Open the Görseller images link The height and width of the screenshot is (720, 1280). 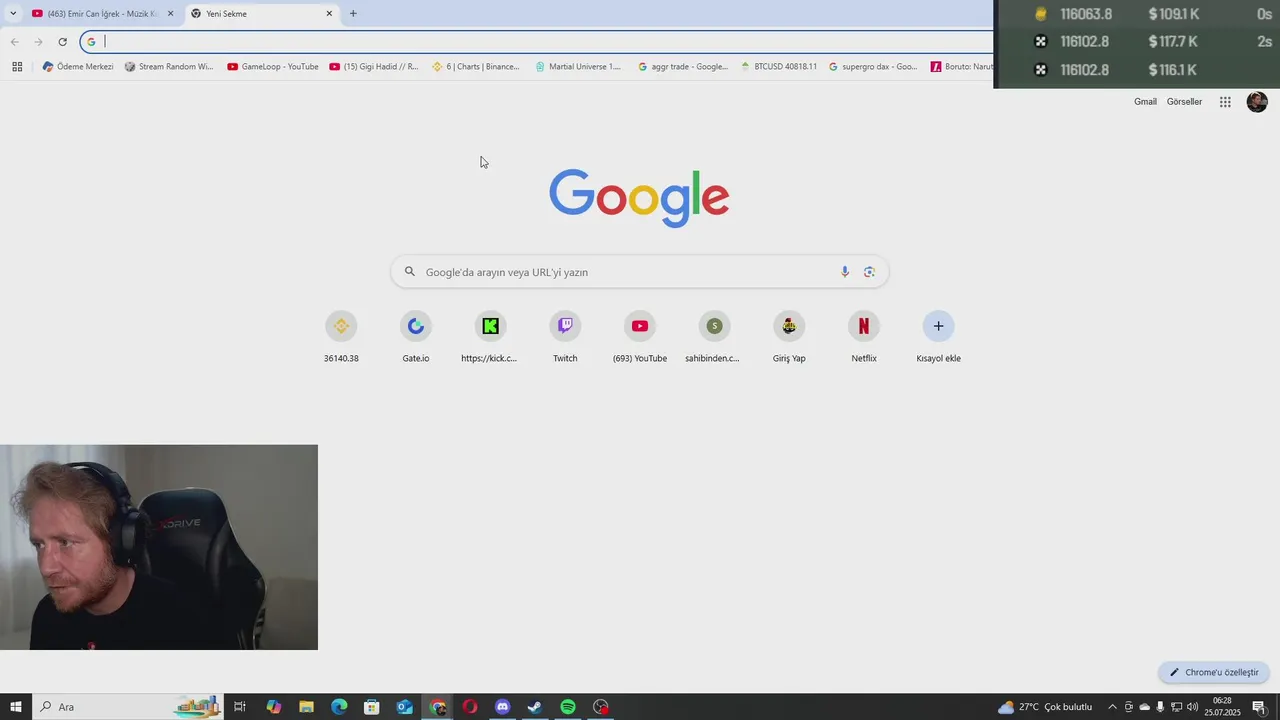coord(1184,102)
